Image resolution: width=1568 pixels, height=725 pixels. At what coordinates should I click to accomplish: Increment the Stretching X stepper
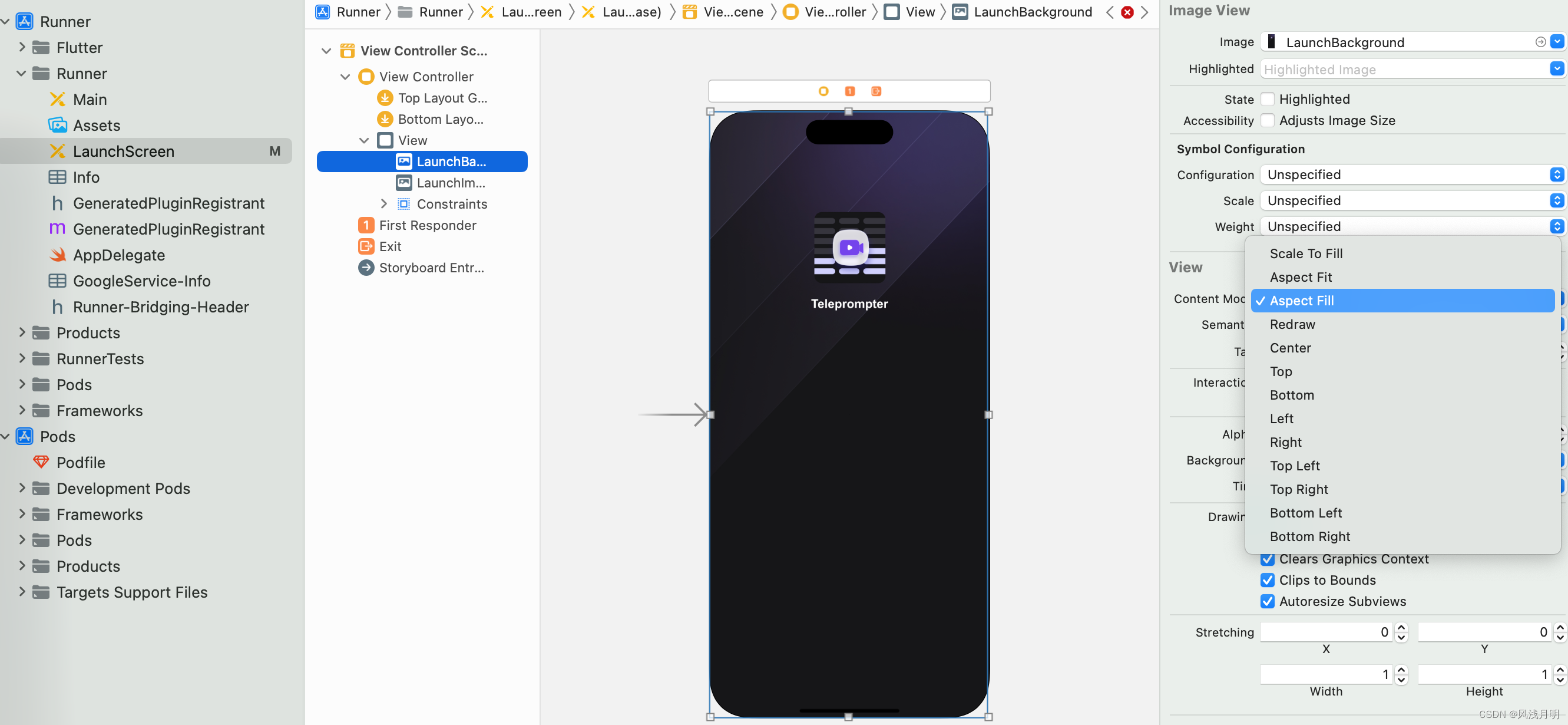click(x=1401, y=627)
